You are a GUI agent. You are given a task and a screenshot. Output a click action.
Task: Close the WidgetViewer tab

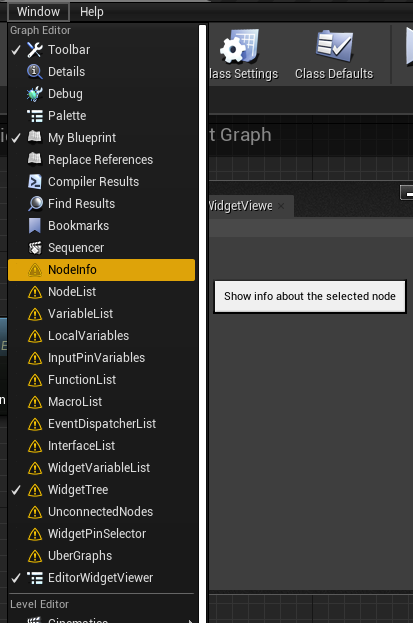[x=281, y=206]
